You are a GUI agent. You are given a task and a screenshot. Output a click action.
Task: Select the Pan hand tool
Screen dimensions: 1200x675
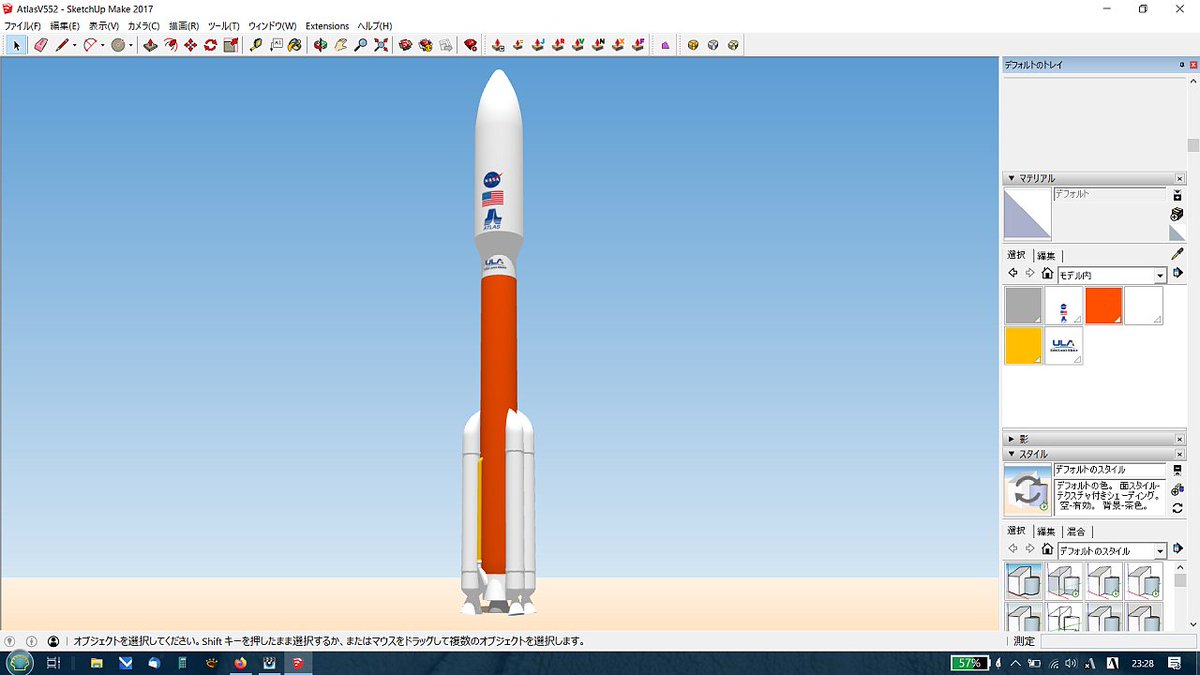pyautogui.click(x=341, y=45)
